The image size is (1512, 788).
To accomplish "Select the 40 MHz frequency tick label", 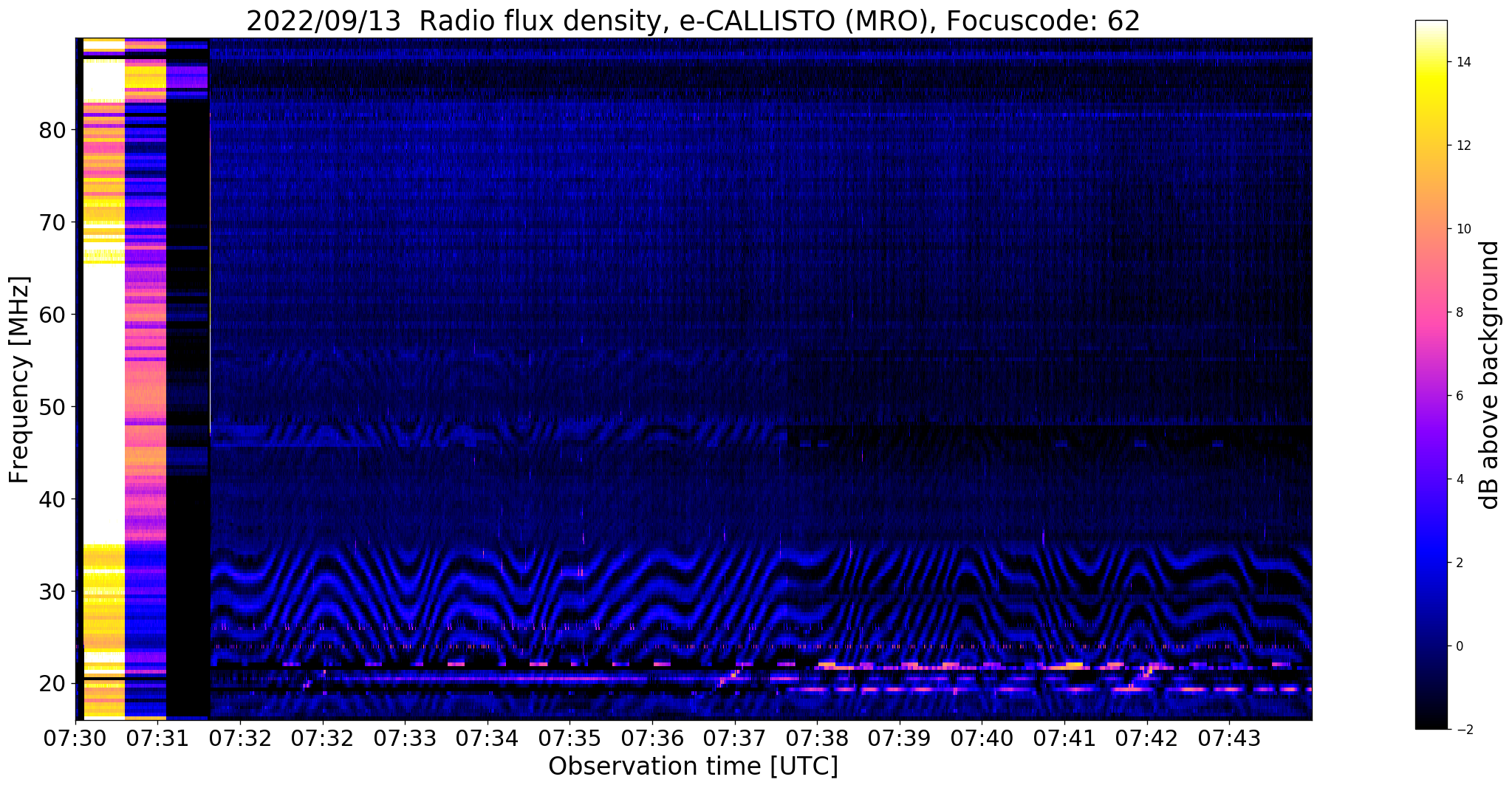I will pos(52,499).
